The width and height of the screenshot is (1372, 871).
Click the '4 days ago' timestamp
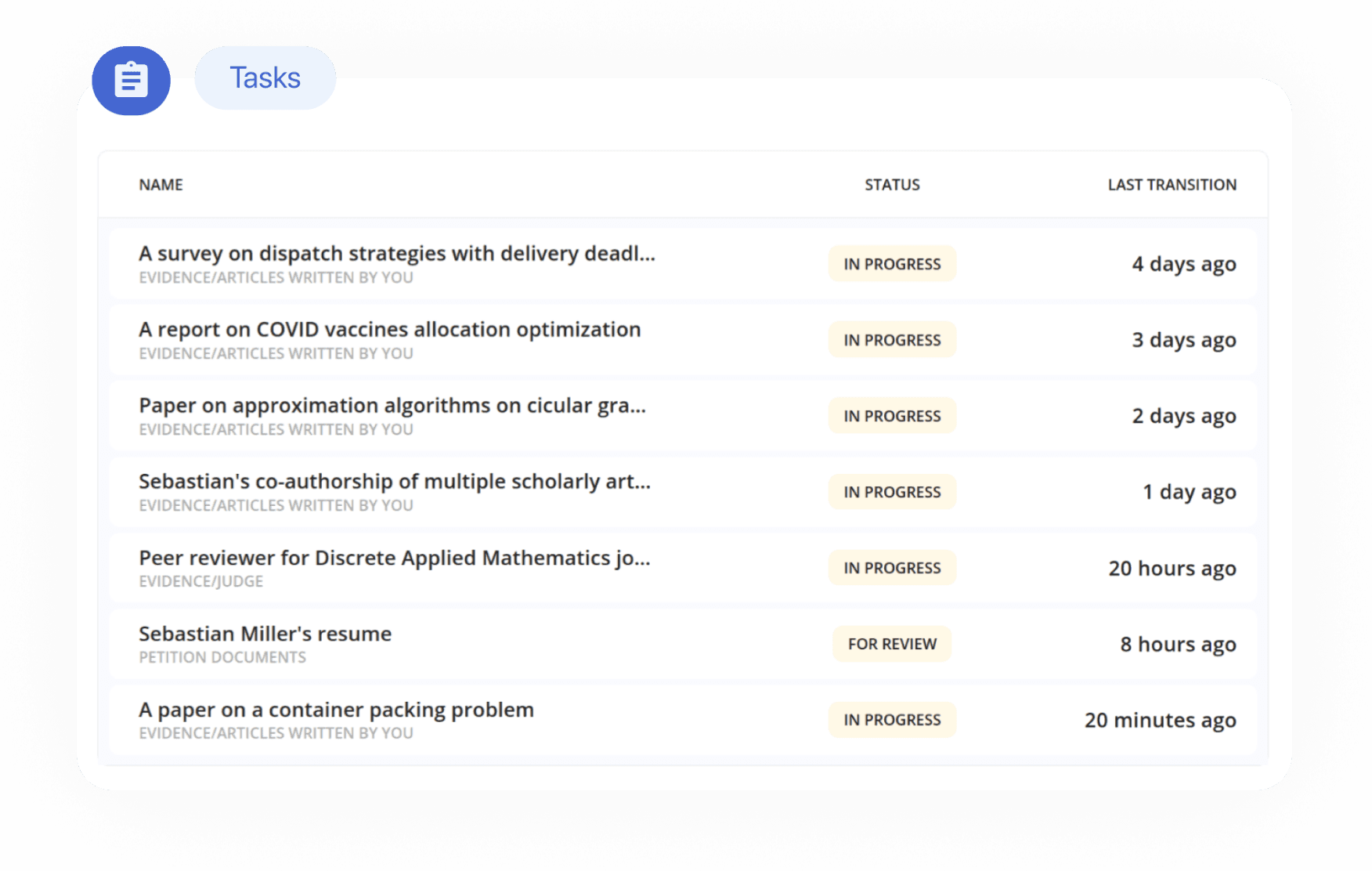point(1183,264)
